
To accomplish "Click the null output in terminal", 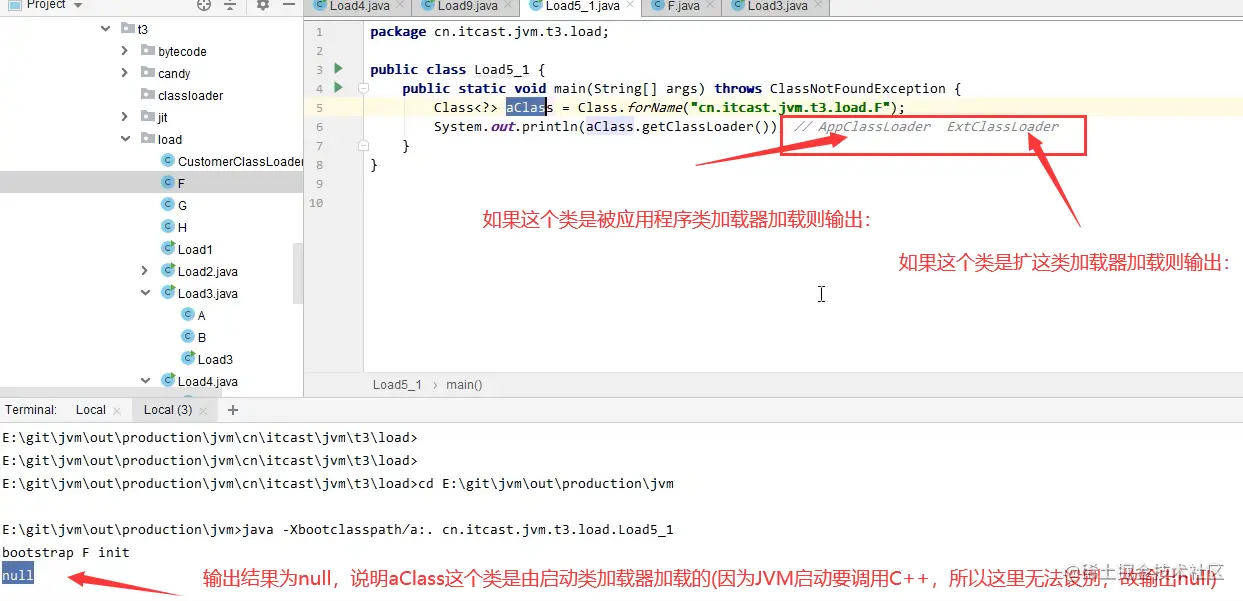I will pyautogui.click(x=18, y=575).
